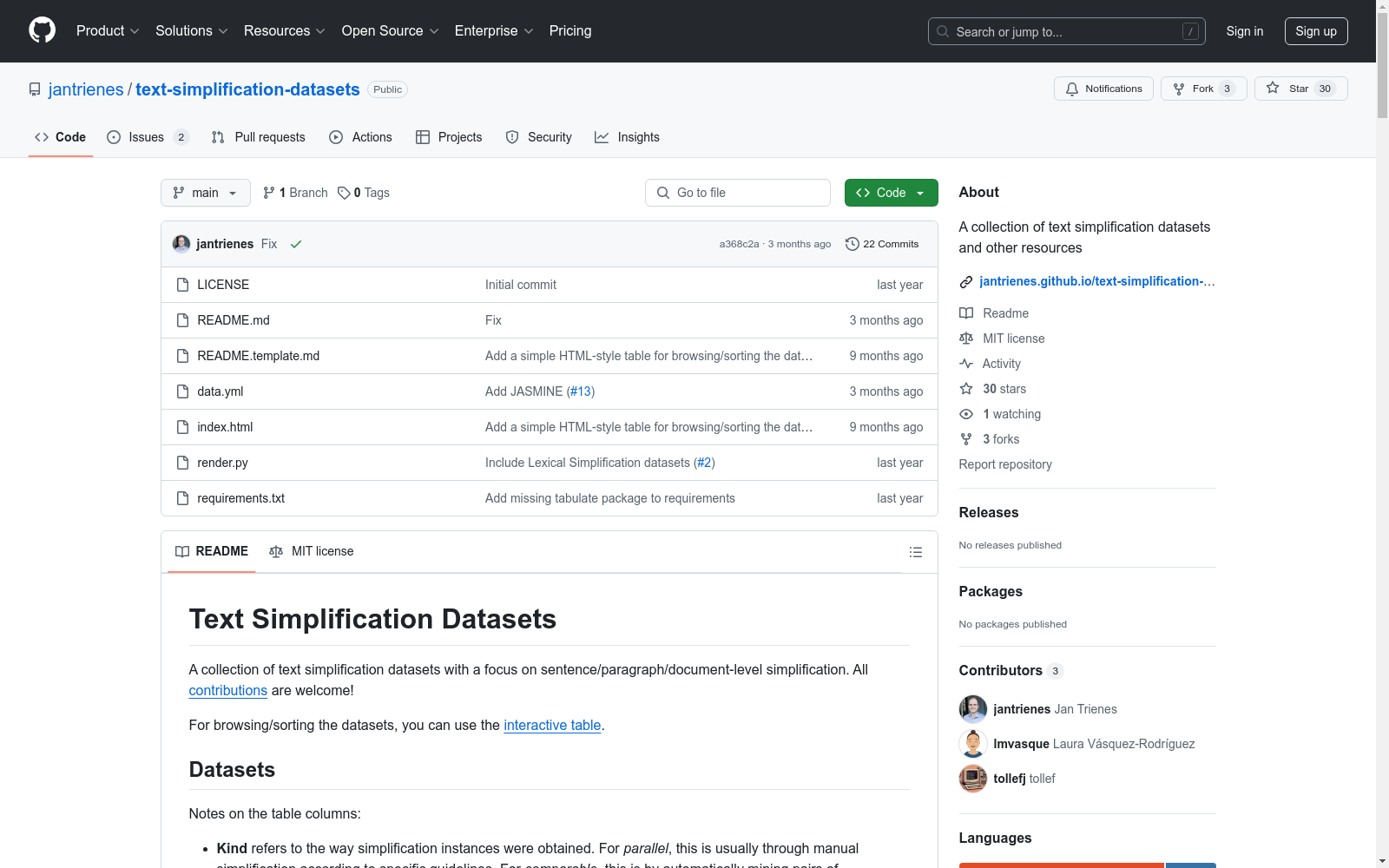The height and width of the screenshot is (868, 1389).
Task: Focus the Search or jump to field
Action: (1066, 31)
